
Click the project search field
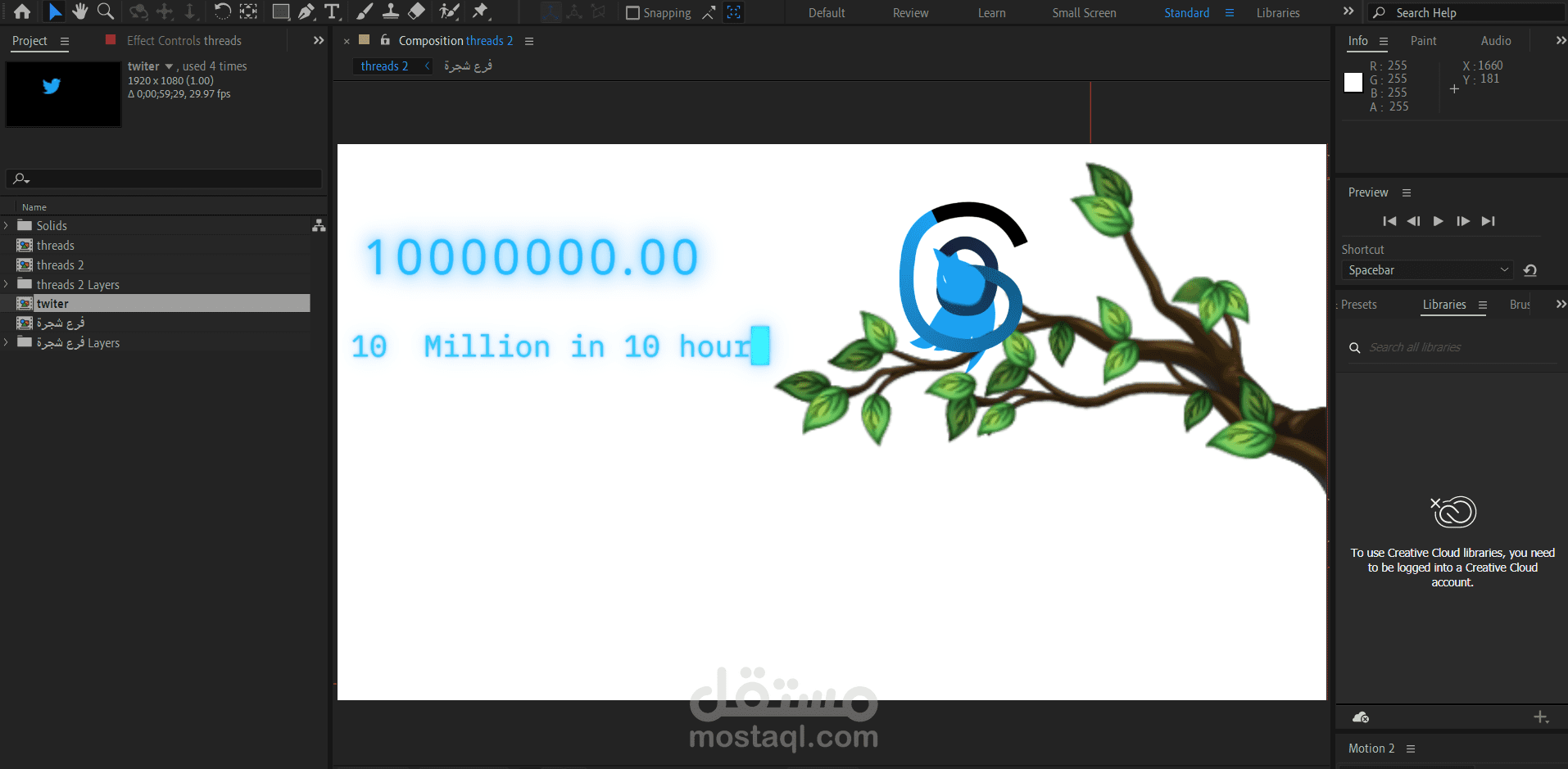click(164, 179)
